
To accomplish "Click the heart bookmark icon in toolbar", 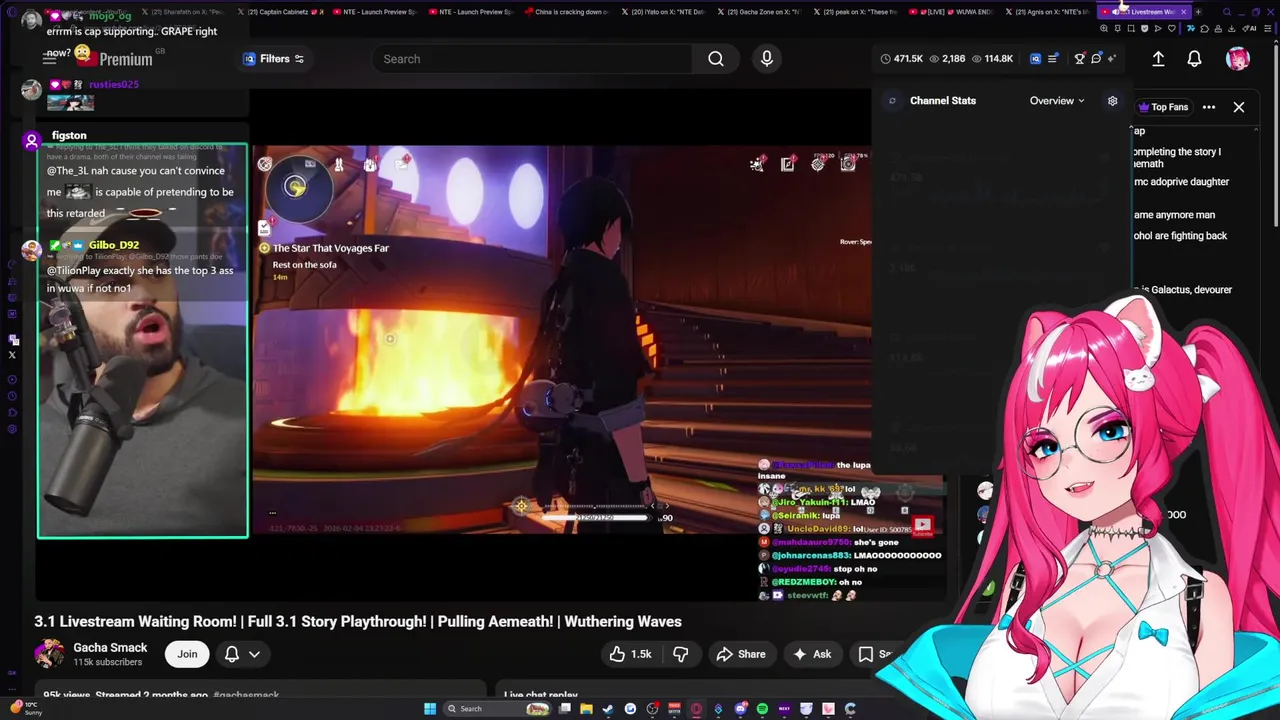I will [x=1172, y=28].
